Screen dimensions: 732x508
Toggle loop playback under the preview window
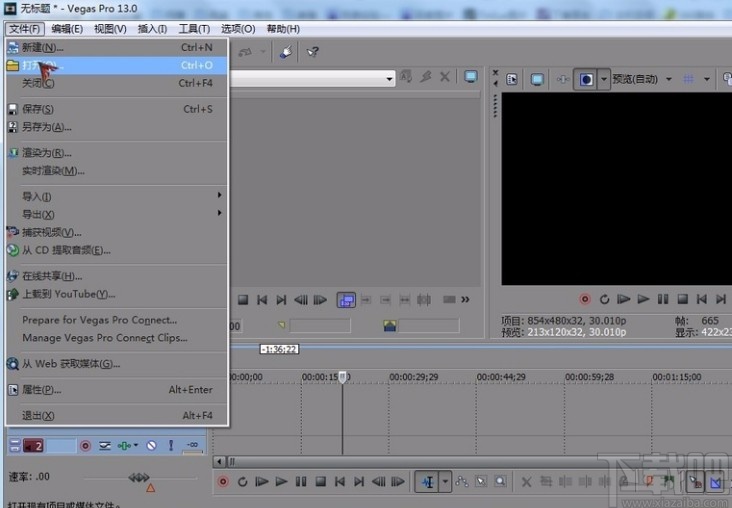pos(605,299)
